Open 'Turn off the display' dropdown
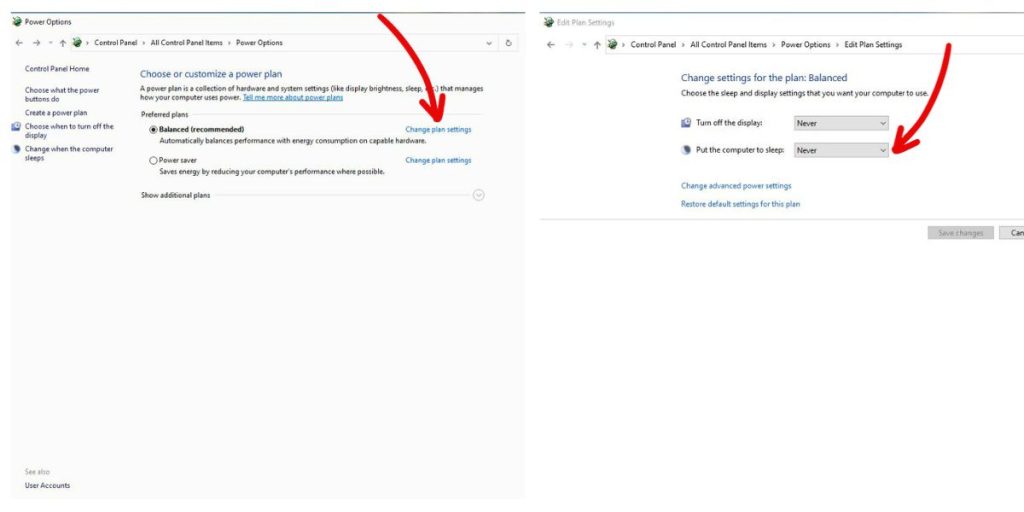Screen dimensions: 1024x512 (x=841, y=123)
